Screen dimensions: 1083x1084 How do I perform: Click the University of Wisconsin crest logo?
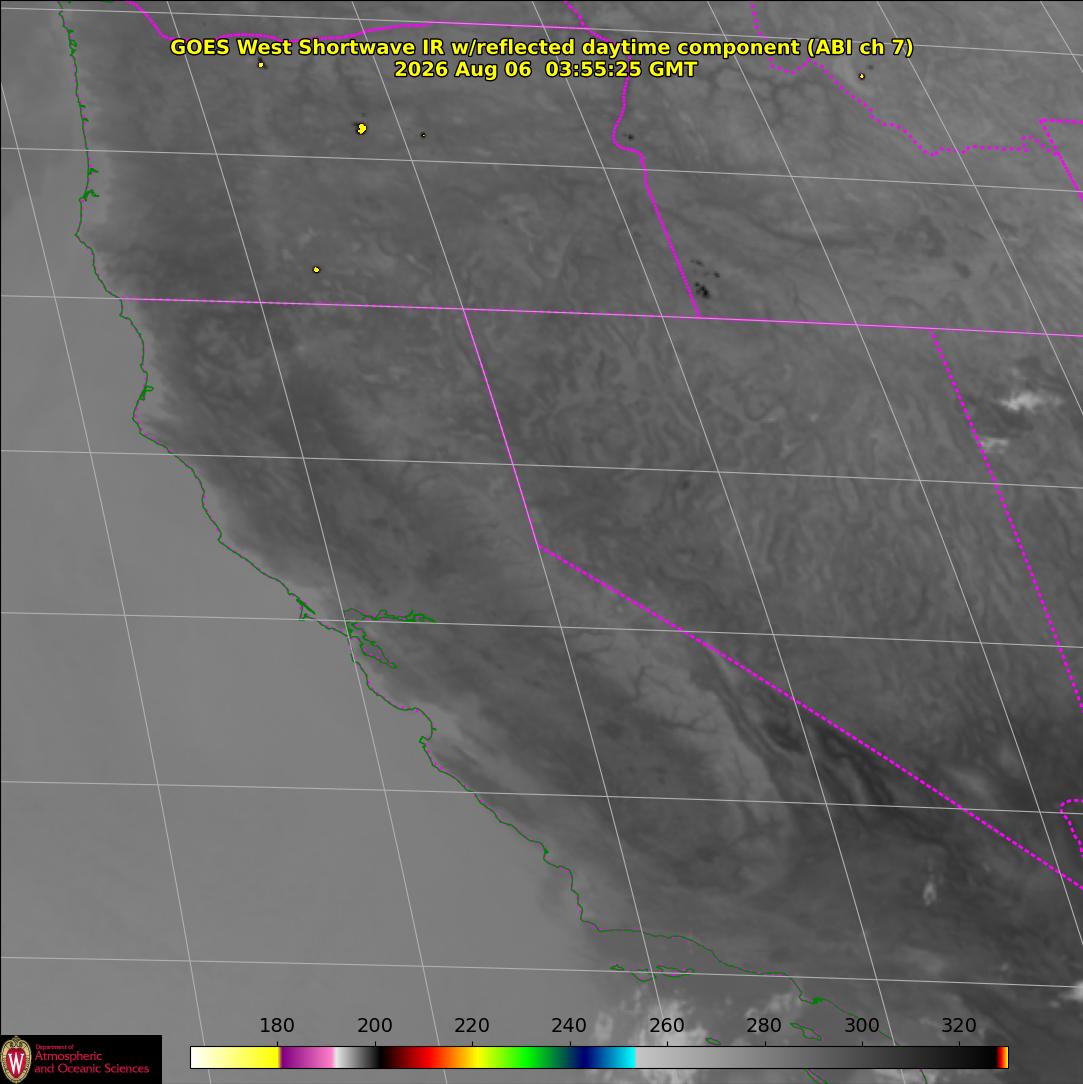click(x=15, y=1059)
